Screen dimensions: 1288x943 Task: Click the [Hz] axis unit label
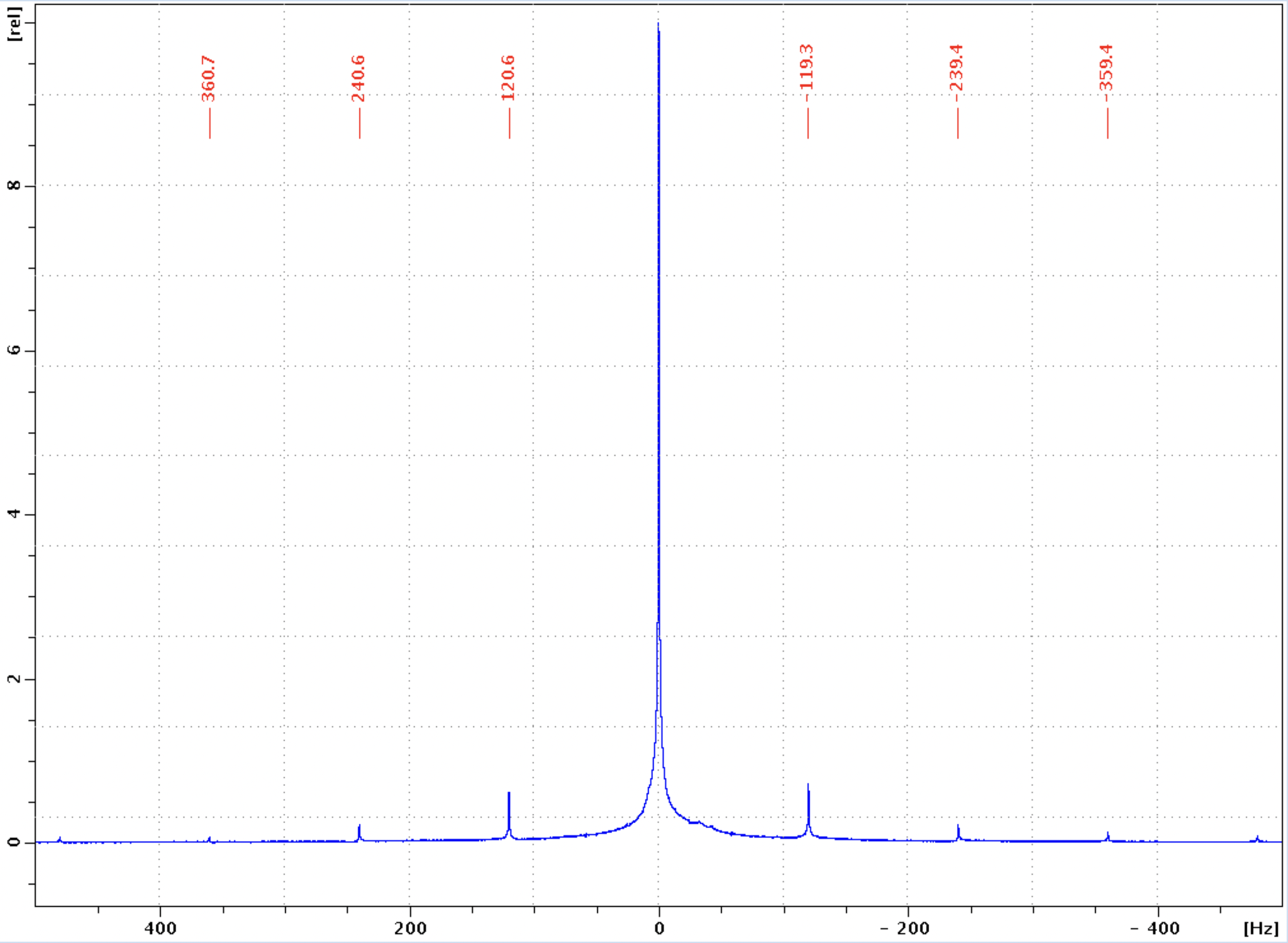(1261, 929)
